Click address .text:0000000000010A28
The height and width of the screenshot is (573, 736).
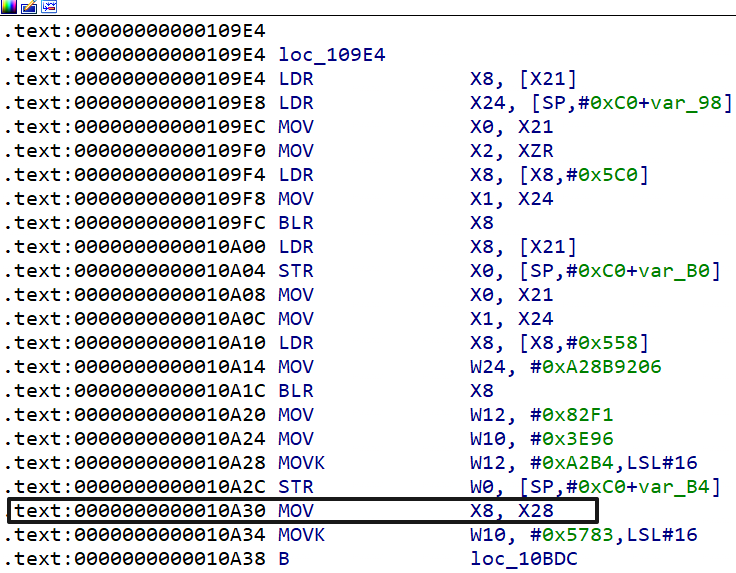(135, 463)
